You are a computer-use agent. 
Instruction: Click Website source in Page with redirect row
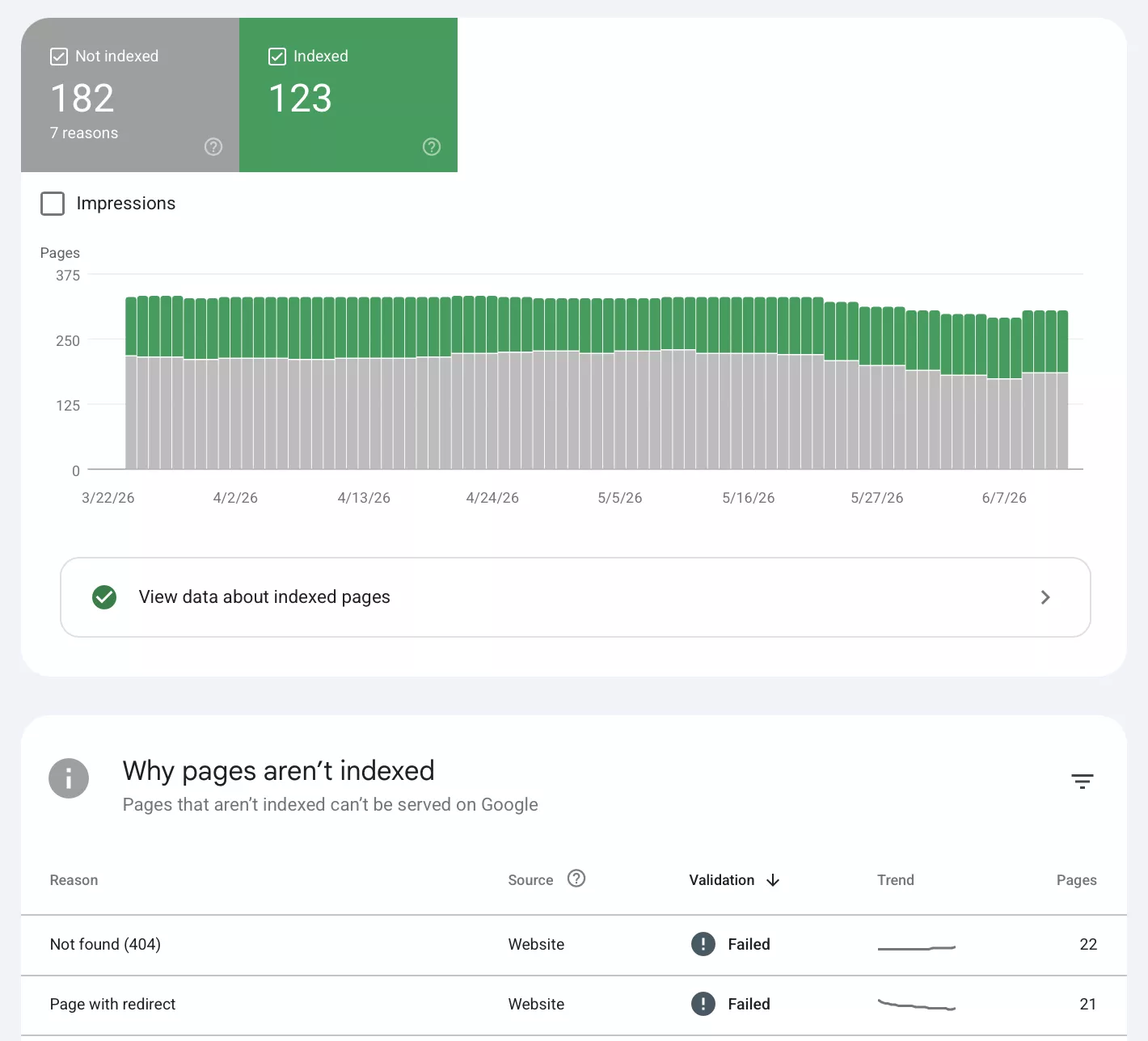pyautogui.click(x=536, y=1005)
